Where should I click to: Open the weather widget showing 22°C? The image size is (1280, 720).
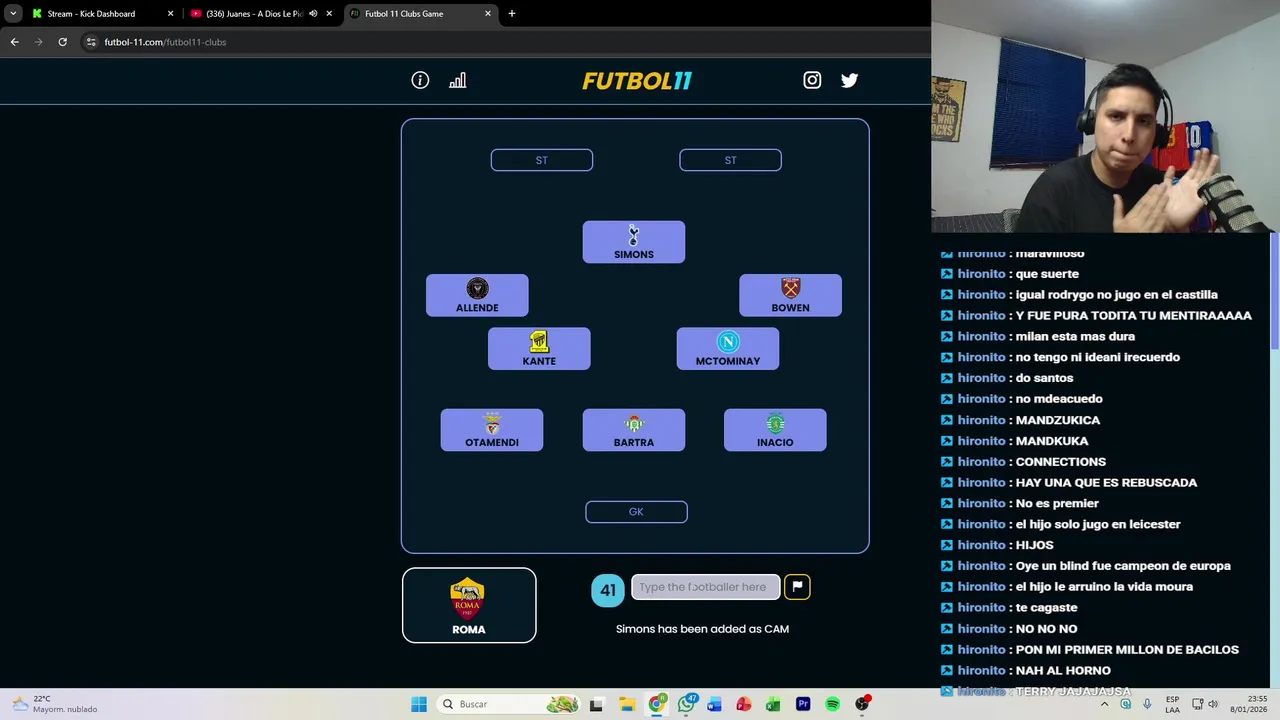[x=54, y=704]
